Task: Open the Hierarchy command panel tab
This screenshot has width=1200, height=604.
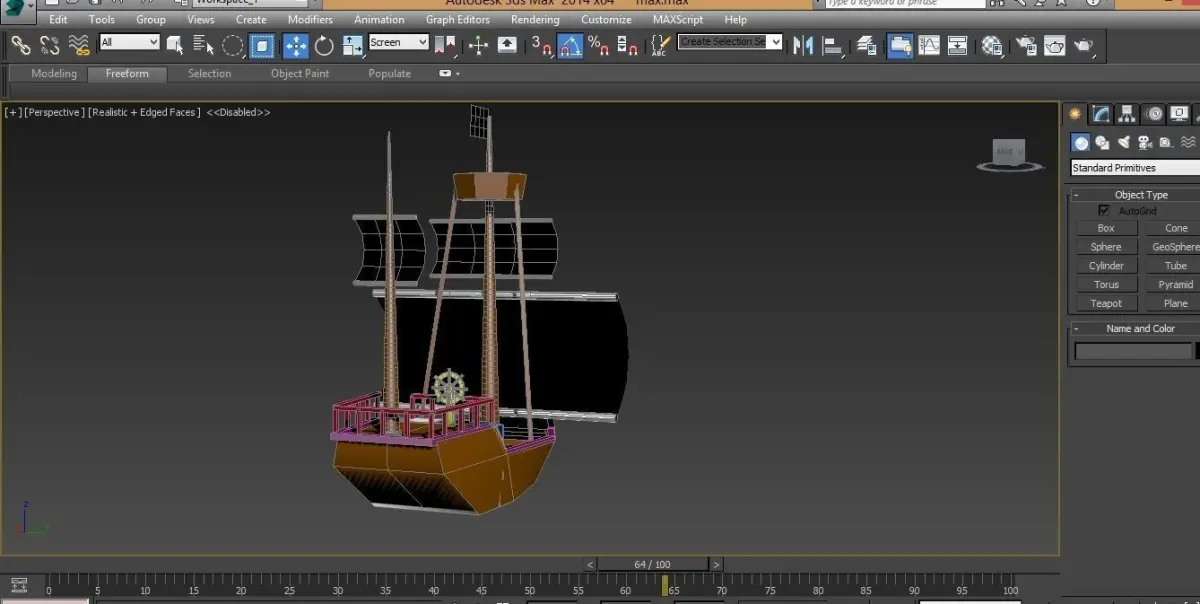Action: coord(1127,114)
